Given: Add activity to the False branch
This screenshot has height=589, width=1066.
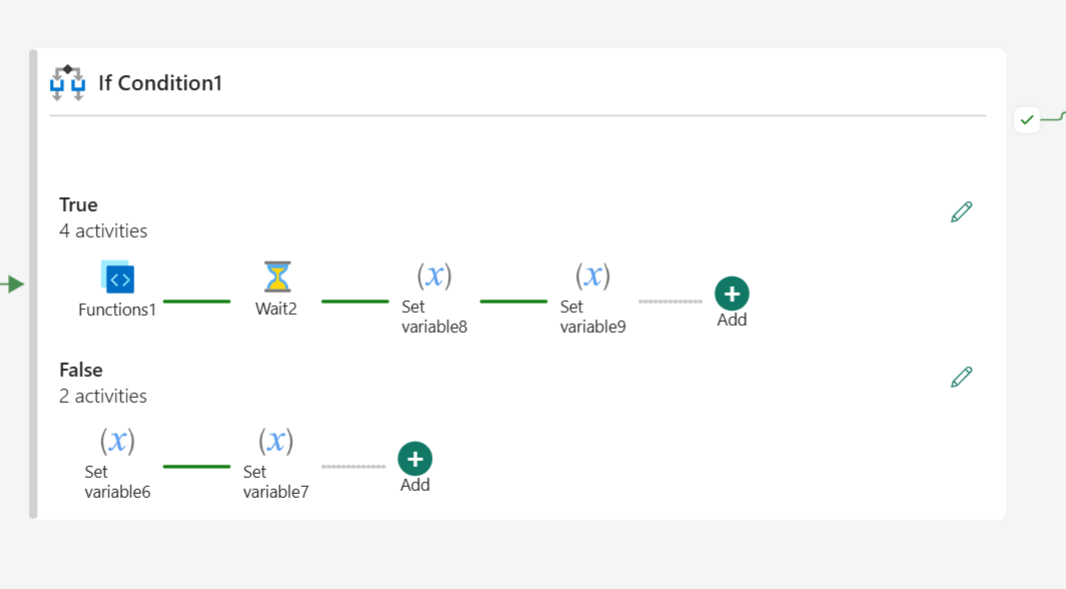Looking at the screenshot, I should (415, 459).
